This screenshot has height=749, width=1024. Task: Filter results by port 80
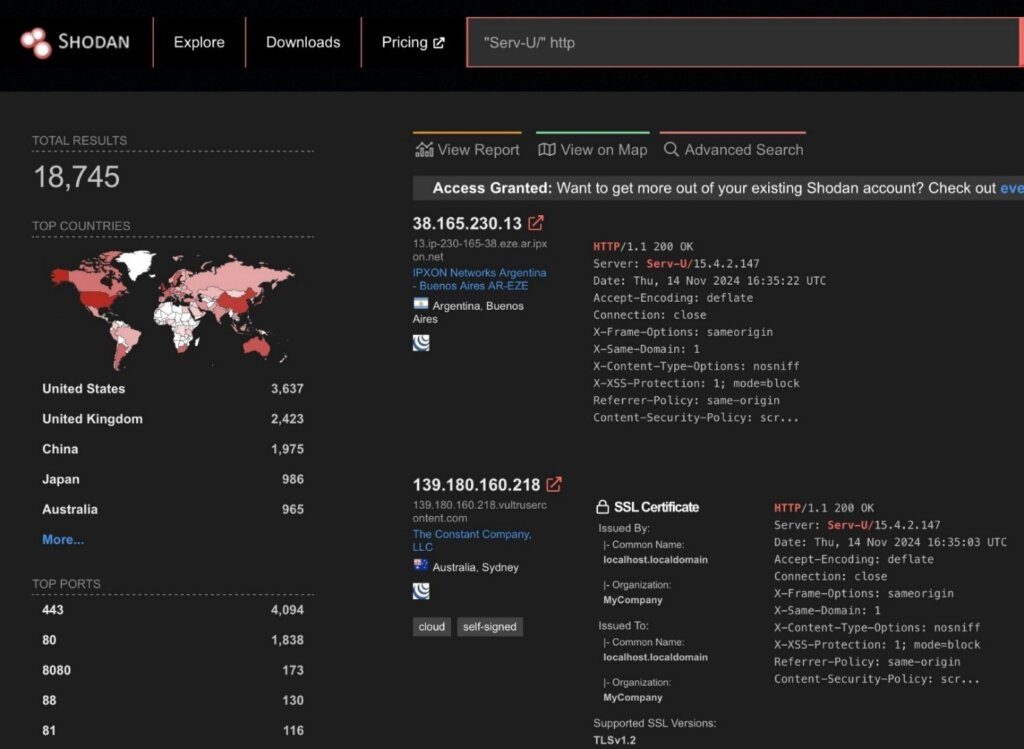[x=173, y=639]
